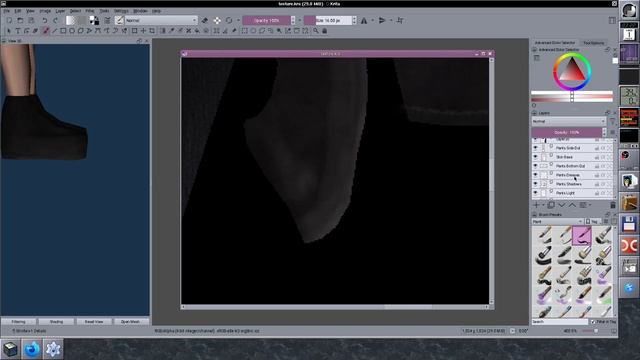The width and height of the screenshot is (640, 360).
Task: Hide the Pants Creases layer
Action: [535, 175]
